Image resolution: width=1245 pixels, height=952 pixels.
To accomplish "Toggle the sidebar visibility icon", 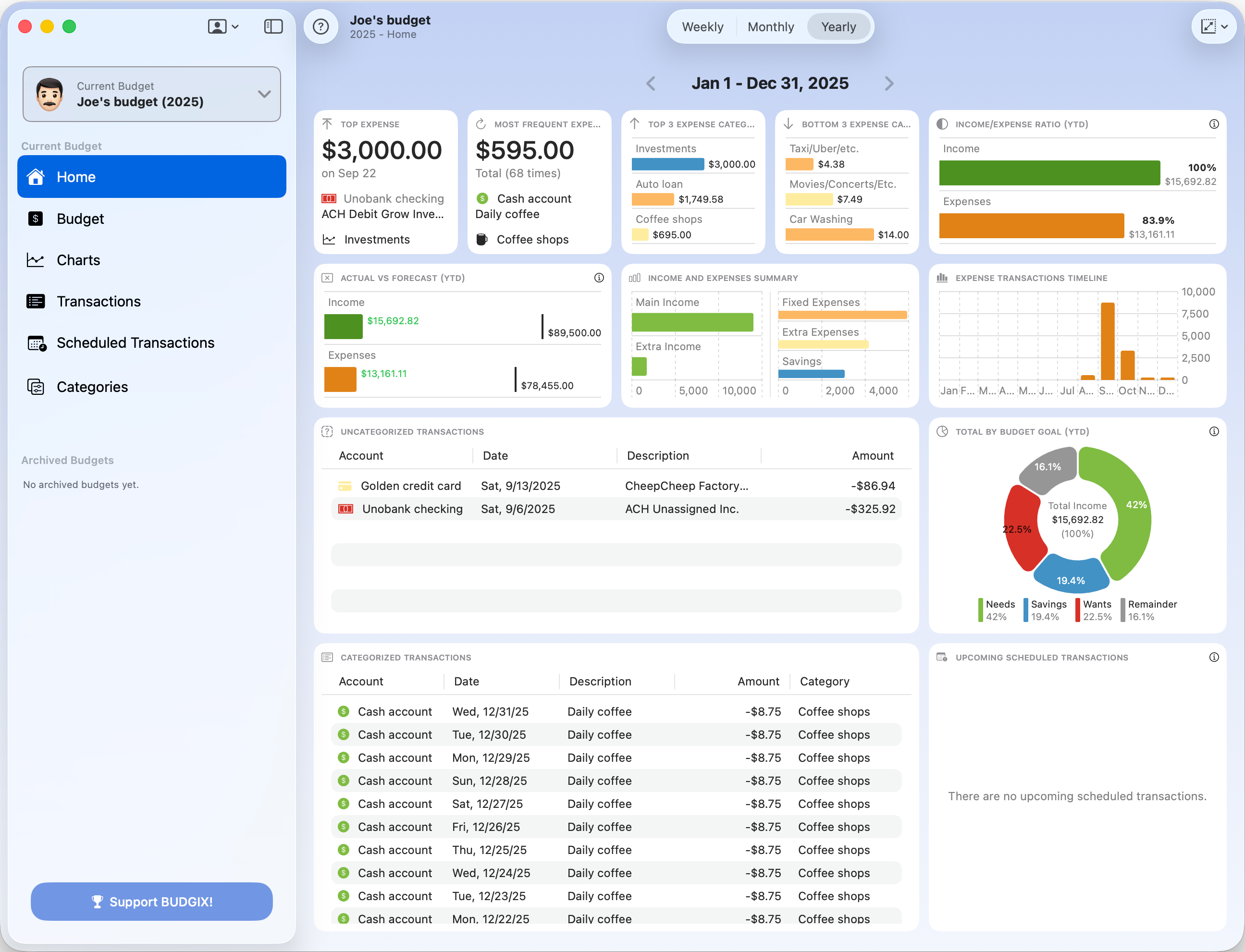I will tap(273, 26).
